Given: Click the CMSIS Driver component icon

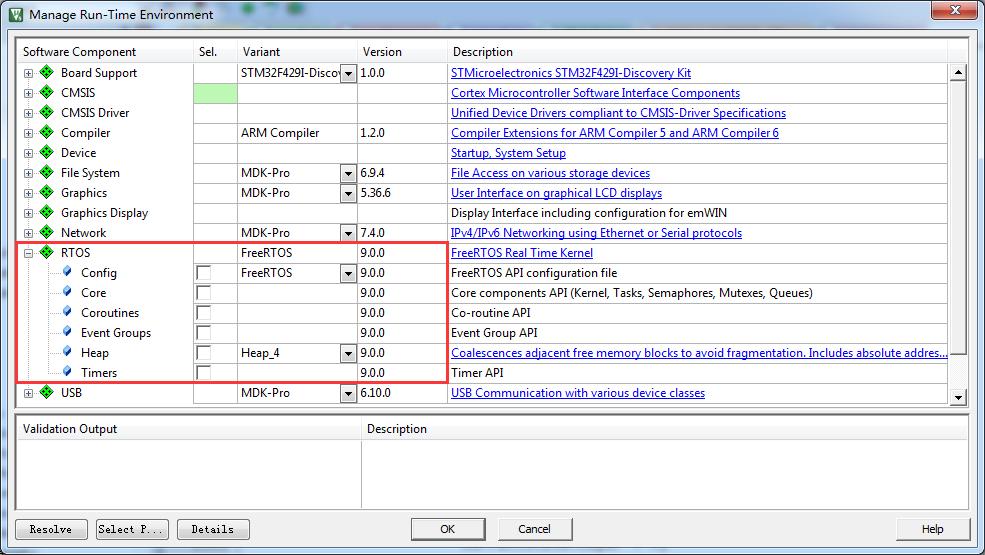Looking at the screenshot, I should tap(47, 113).
